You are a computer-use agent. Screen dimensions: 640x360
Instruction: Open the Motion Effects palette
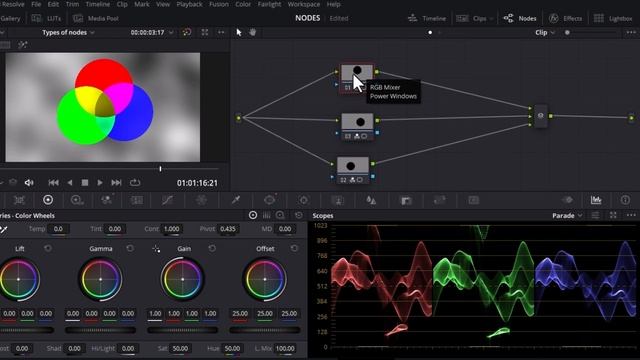pos(137,200)
